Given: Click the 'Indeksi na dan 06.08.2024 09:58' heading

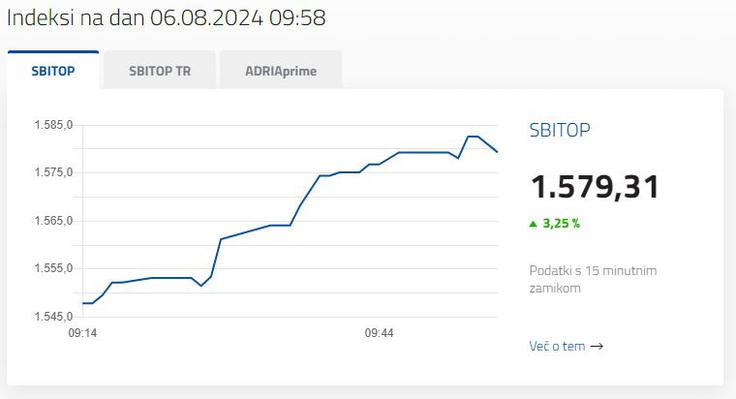Looking at the screenshot, I should [x=166, y=18].
